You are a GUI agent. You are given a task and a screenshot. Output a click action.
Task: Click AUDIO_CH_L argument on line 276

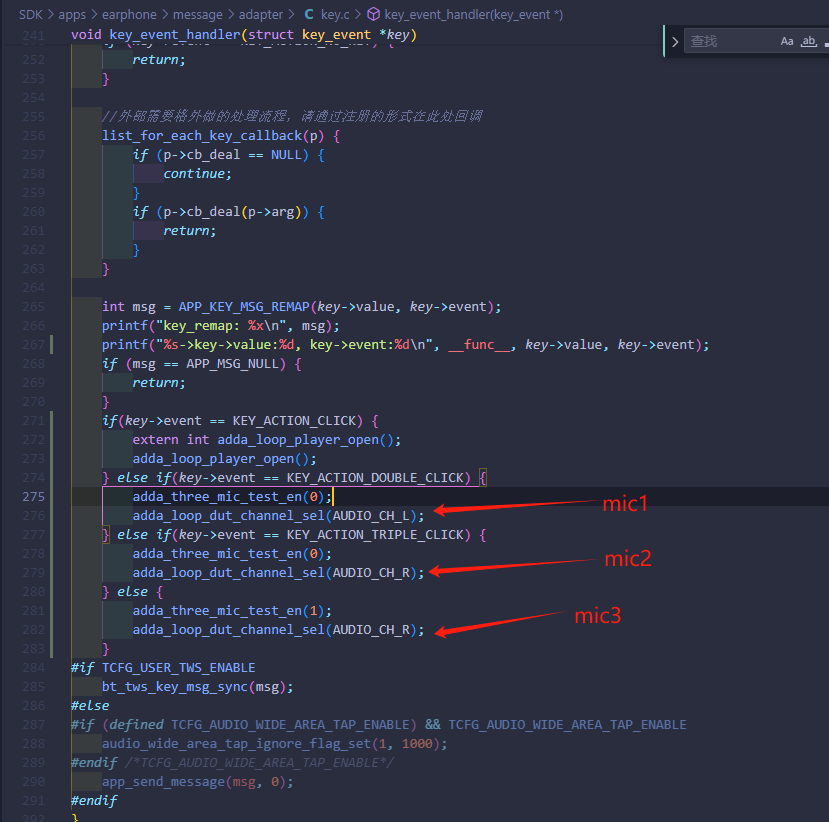tap(371, 516)
